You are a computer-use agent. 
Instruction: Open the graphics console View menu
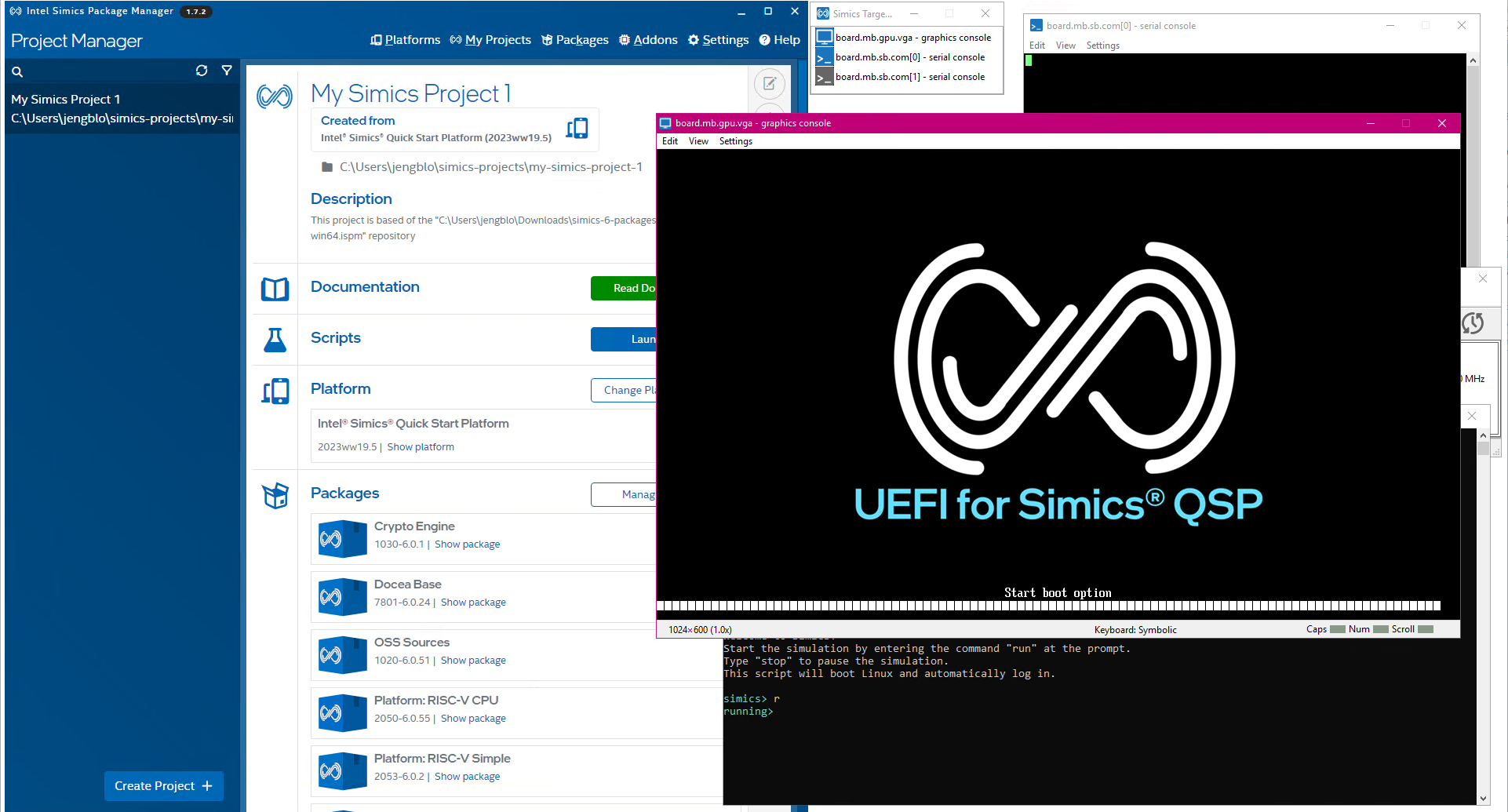pos(698,141)
